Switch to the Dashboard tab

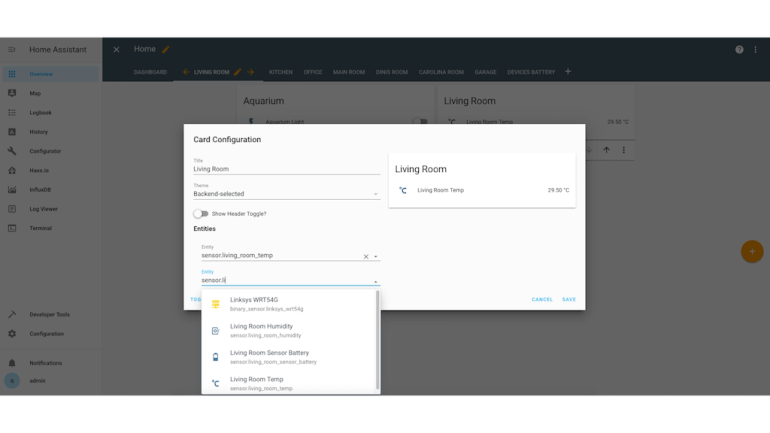(150, 72)
